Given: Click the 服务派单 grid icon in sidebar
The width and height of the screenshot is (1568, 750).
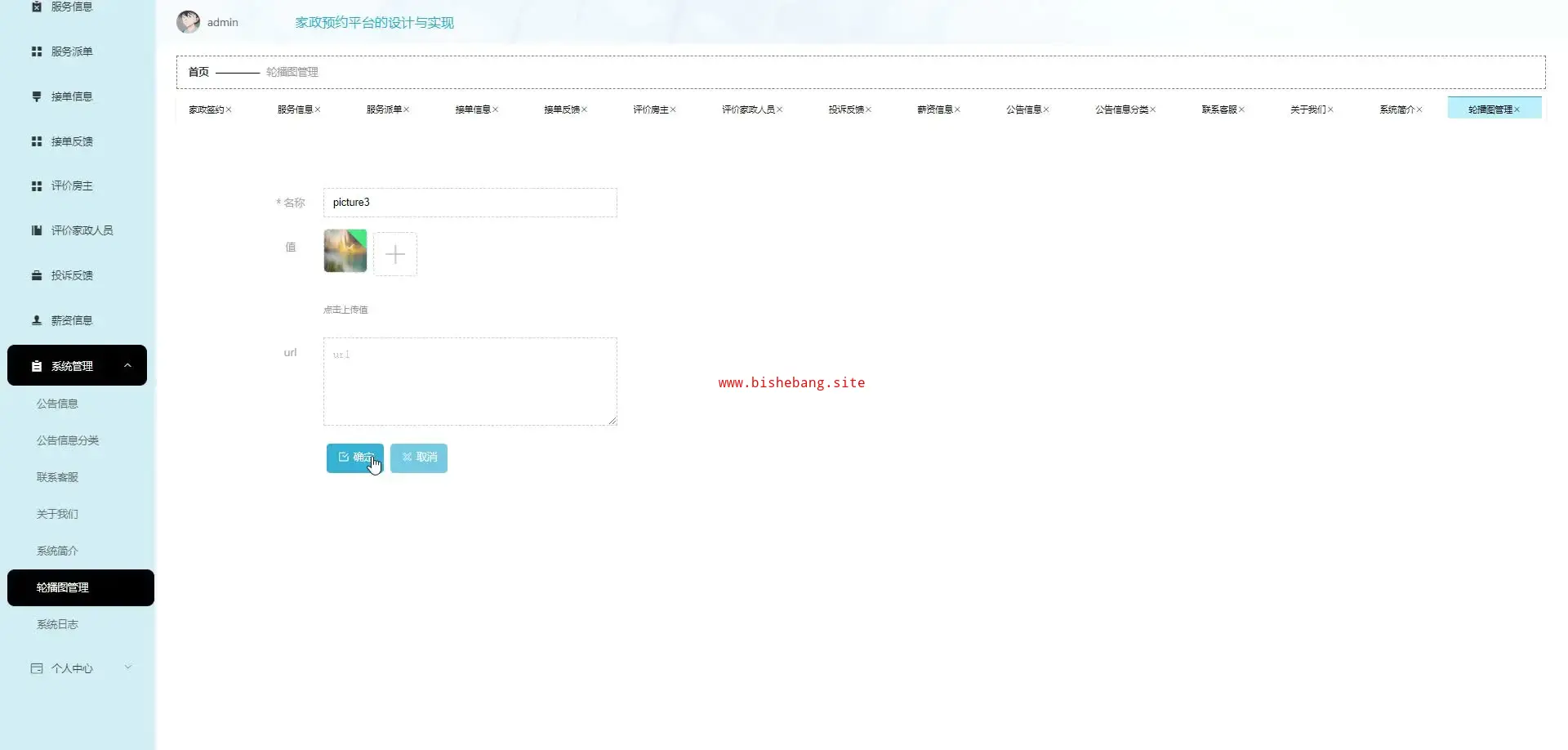Looking at the screenshot, I should tap(37, 51).
